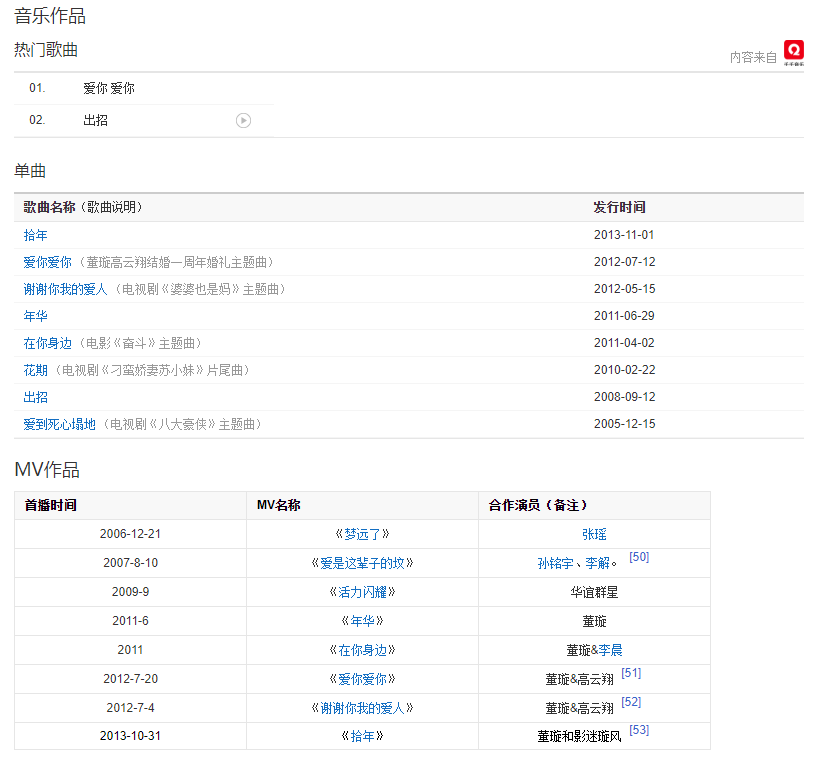Image resolution: width=818 pixels, height=766 pixels.
Task: Click co-star 孙铭宇 link
Action: point(555,564)
